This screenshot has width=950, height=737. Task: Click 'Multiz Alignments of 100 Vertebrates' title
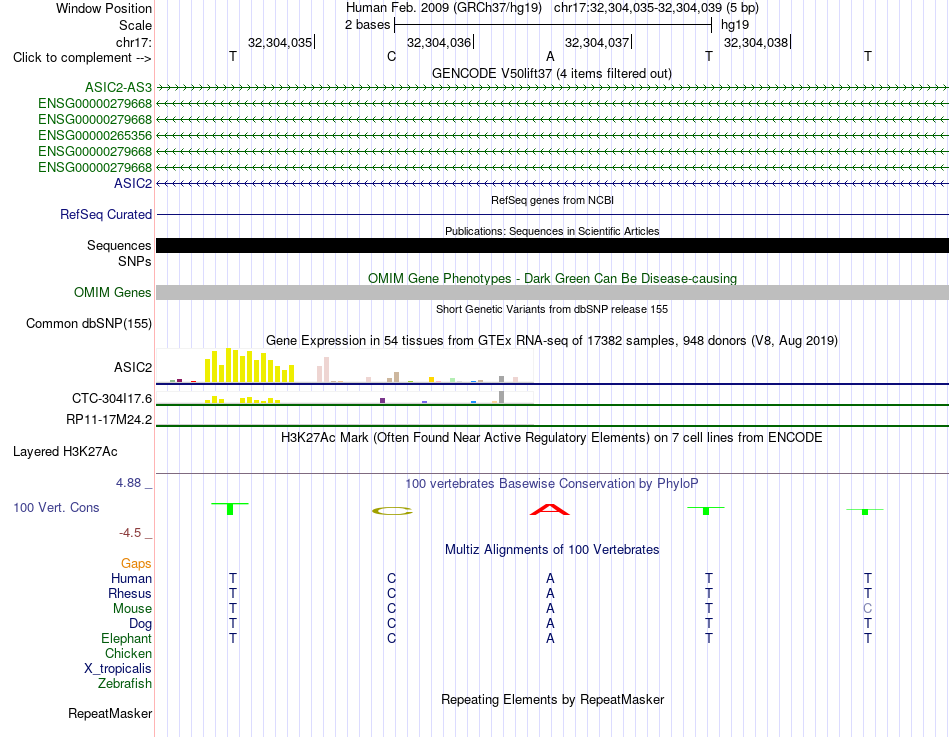tap(552, 550)
